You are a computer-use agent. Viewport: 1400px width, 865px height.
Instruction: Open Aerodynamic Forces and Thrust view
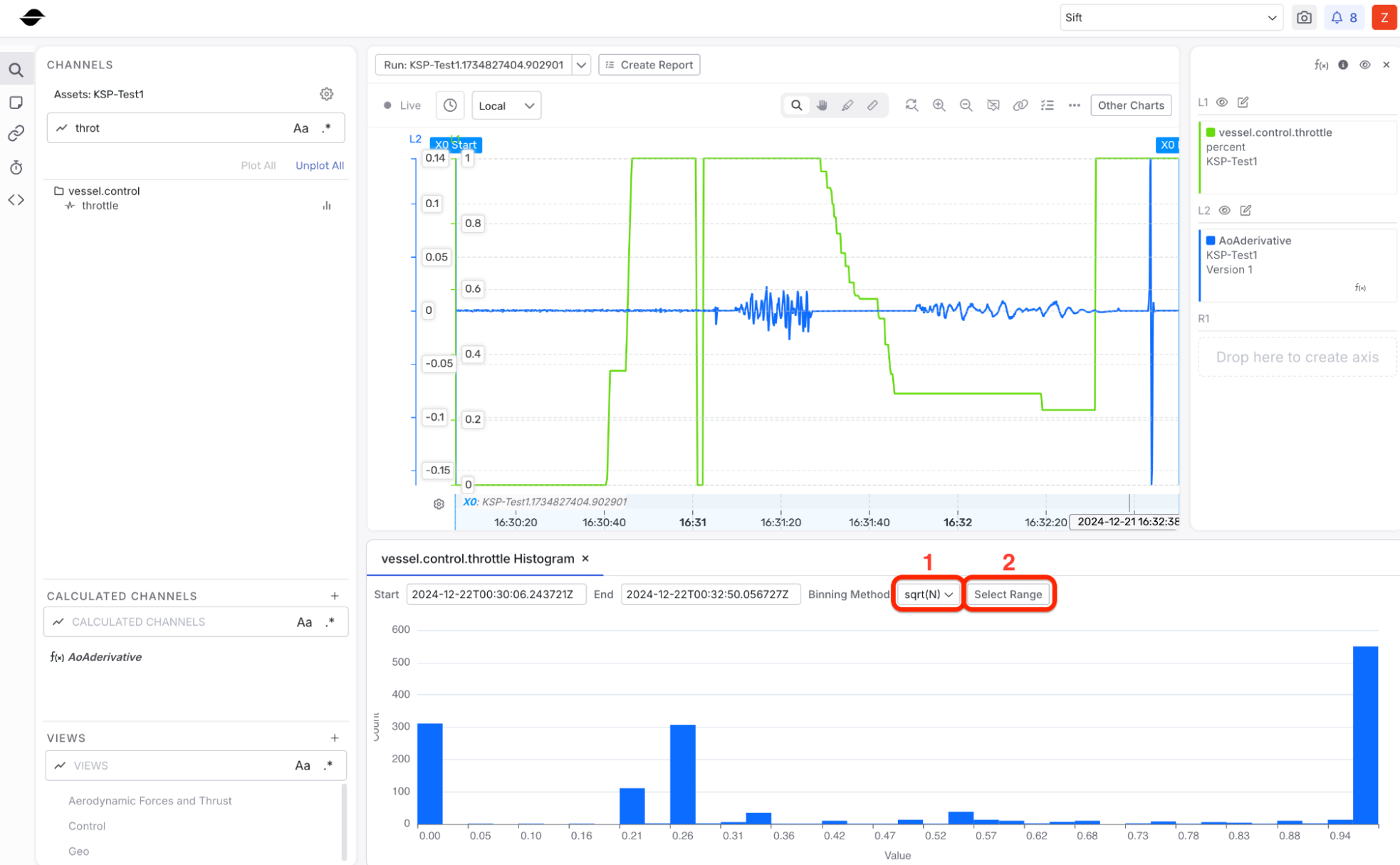(x=150, y=800)
